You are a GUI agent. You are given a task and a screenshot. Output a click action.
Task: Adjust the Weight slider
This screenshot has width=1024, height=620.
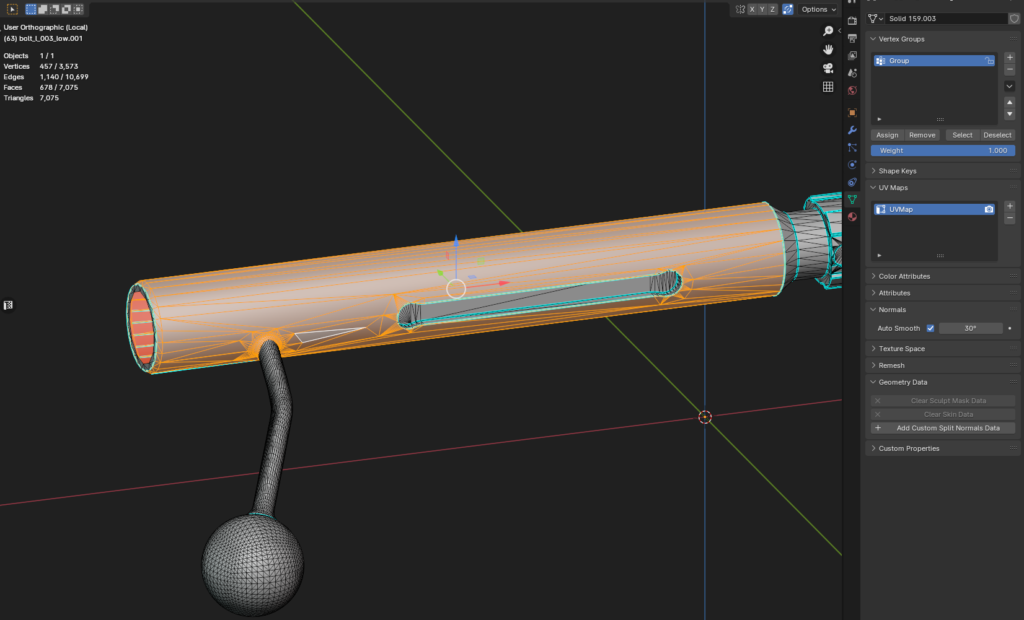[x=943, y=150]
